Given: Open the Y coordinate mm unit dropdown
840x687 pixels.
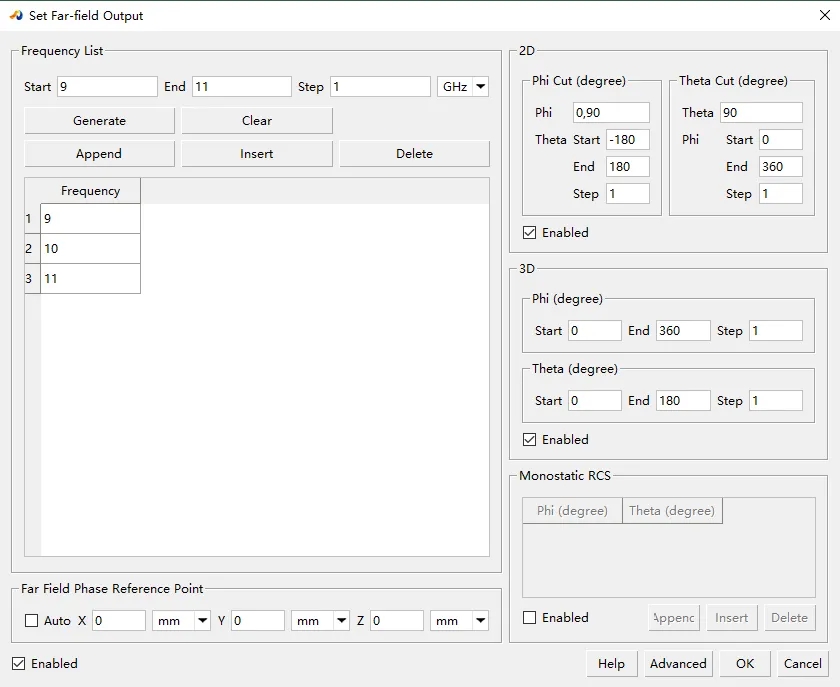Looking at the screenshot, I should 320,621.
